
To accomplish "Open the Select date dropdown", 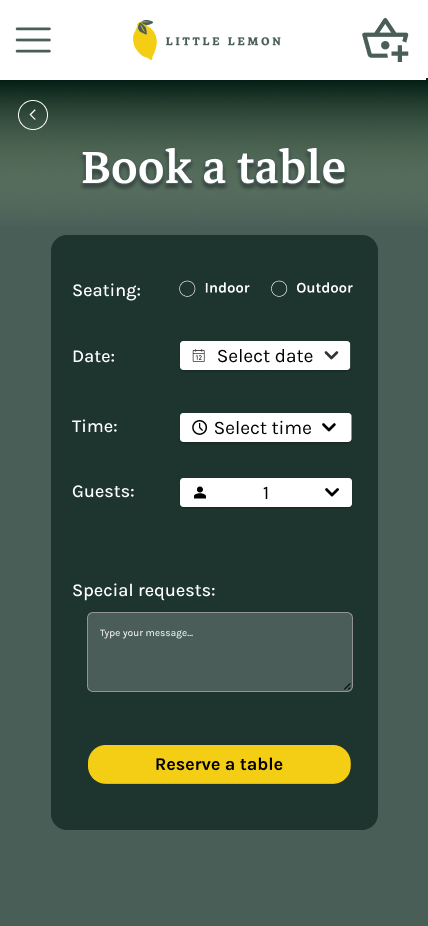I will click(x=265, y=356).
